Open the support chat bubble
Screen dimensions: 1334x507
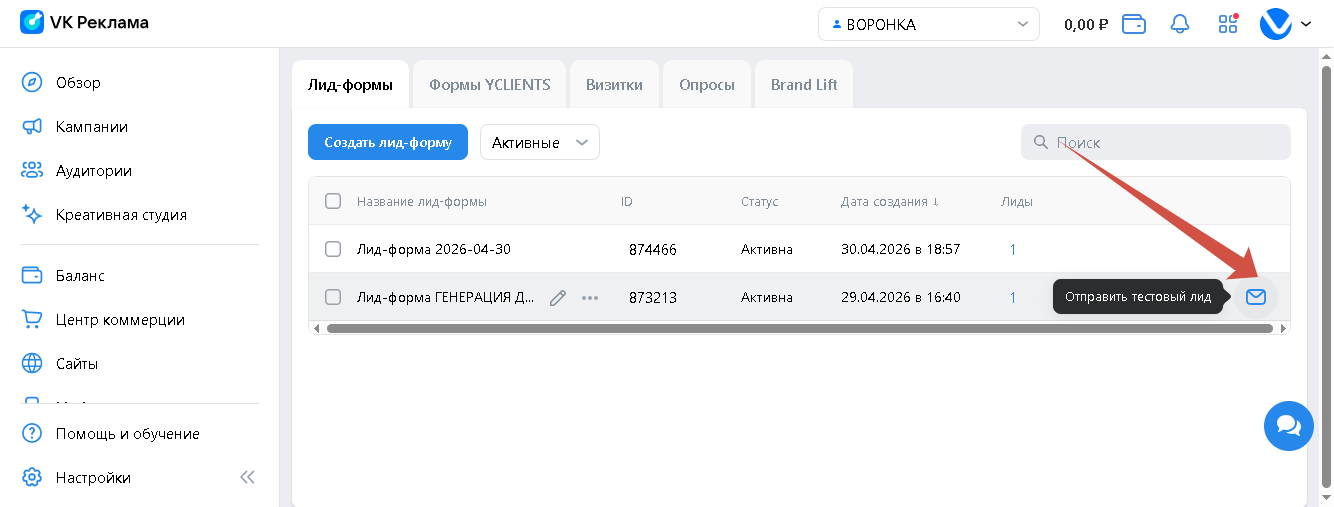[x=1288, y=426]
